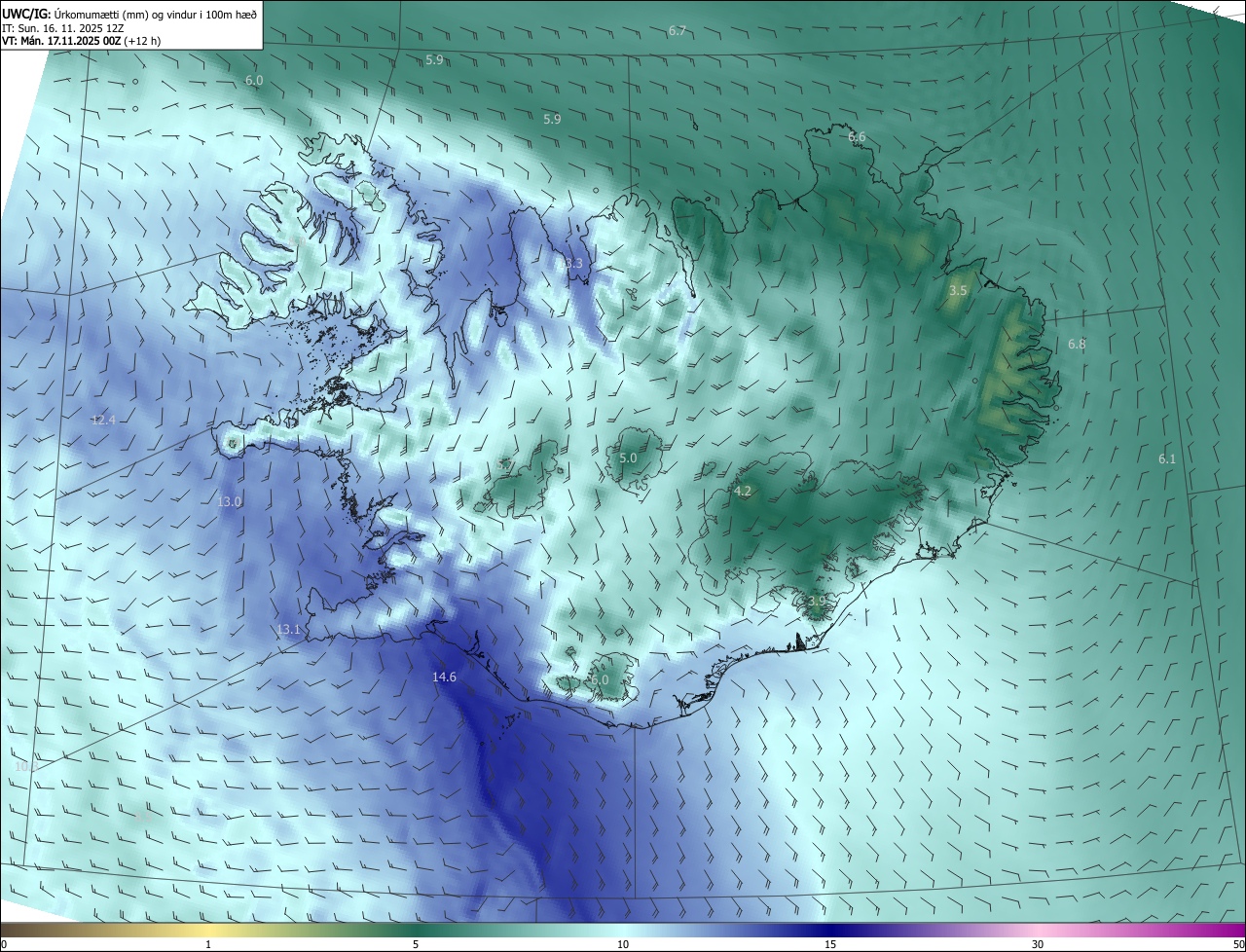Click the 6.7 value on the map
The width and height of the screenshot is (1246, 952).
(678, 31)
